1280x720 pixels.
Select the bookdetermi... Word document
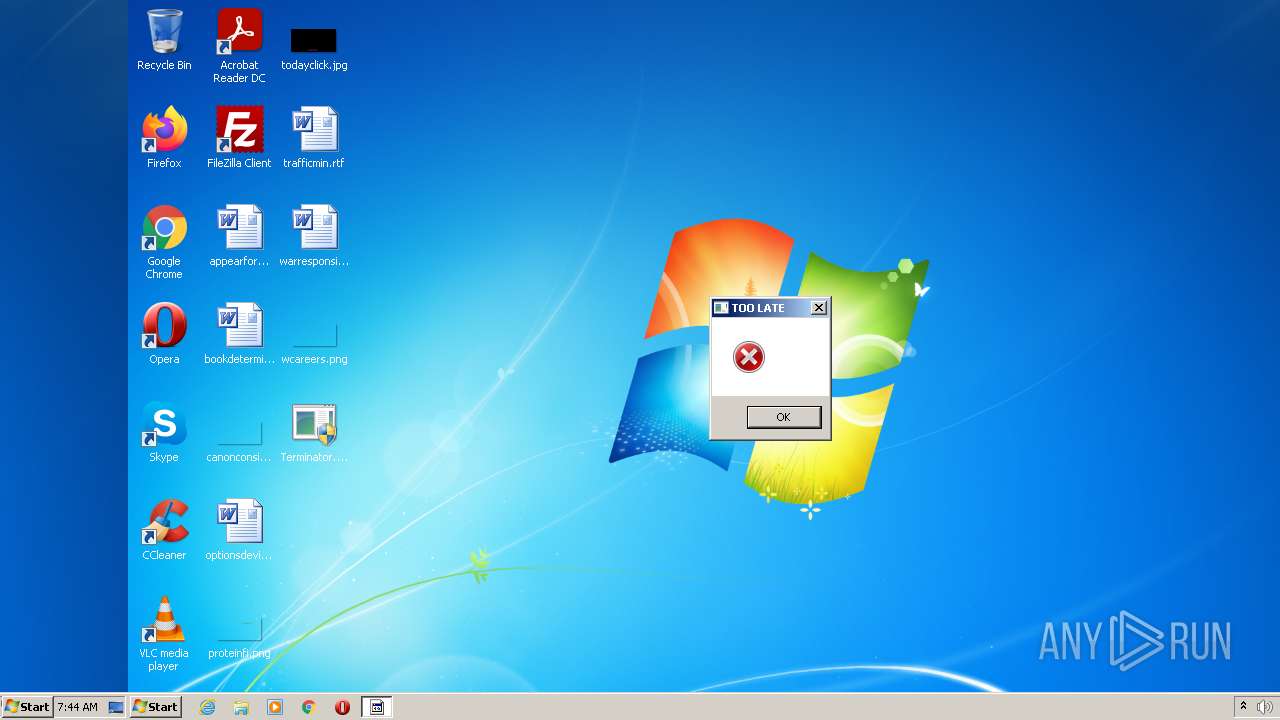pos(239,334)
